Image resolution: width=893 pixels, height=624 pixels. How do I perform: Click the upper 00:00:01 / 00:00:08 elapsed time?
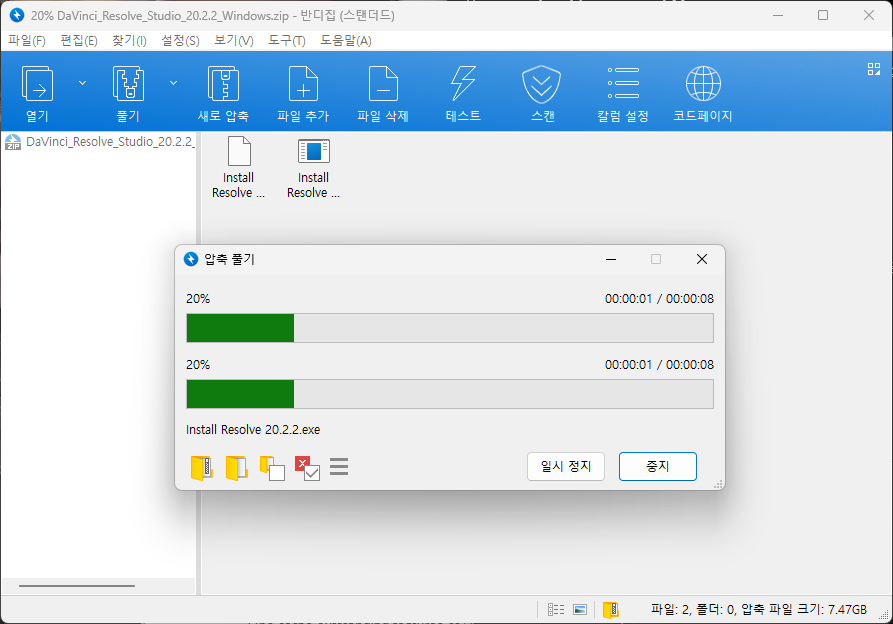point(659,299)
